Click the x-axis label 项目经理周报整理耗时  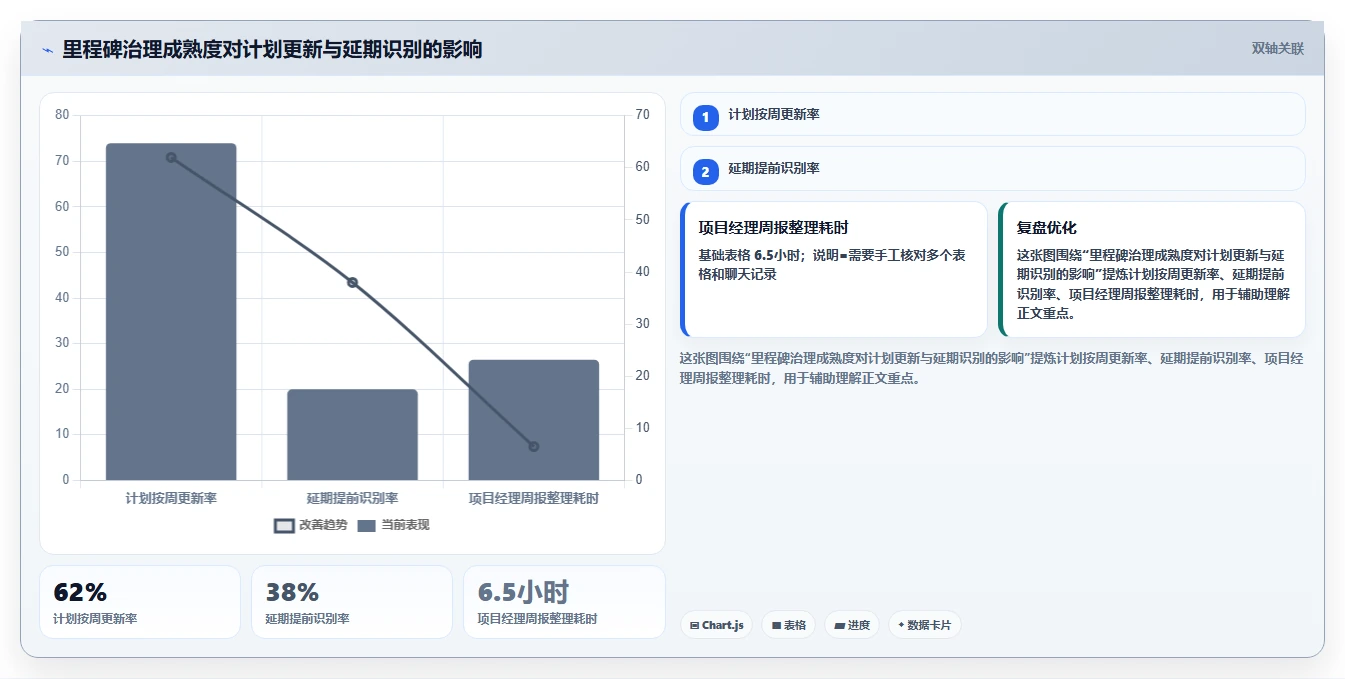pyautogui.click(x=534, y=498)
